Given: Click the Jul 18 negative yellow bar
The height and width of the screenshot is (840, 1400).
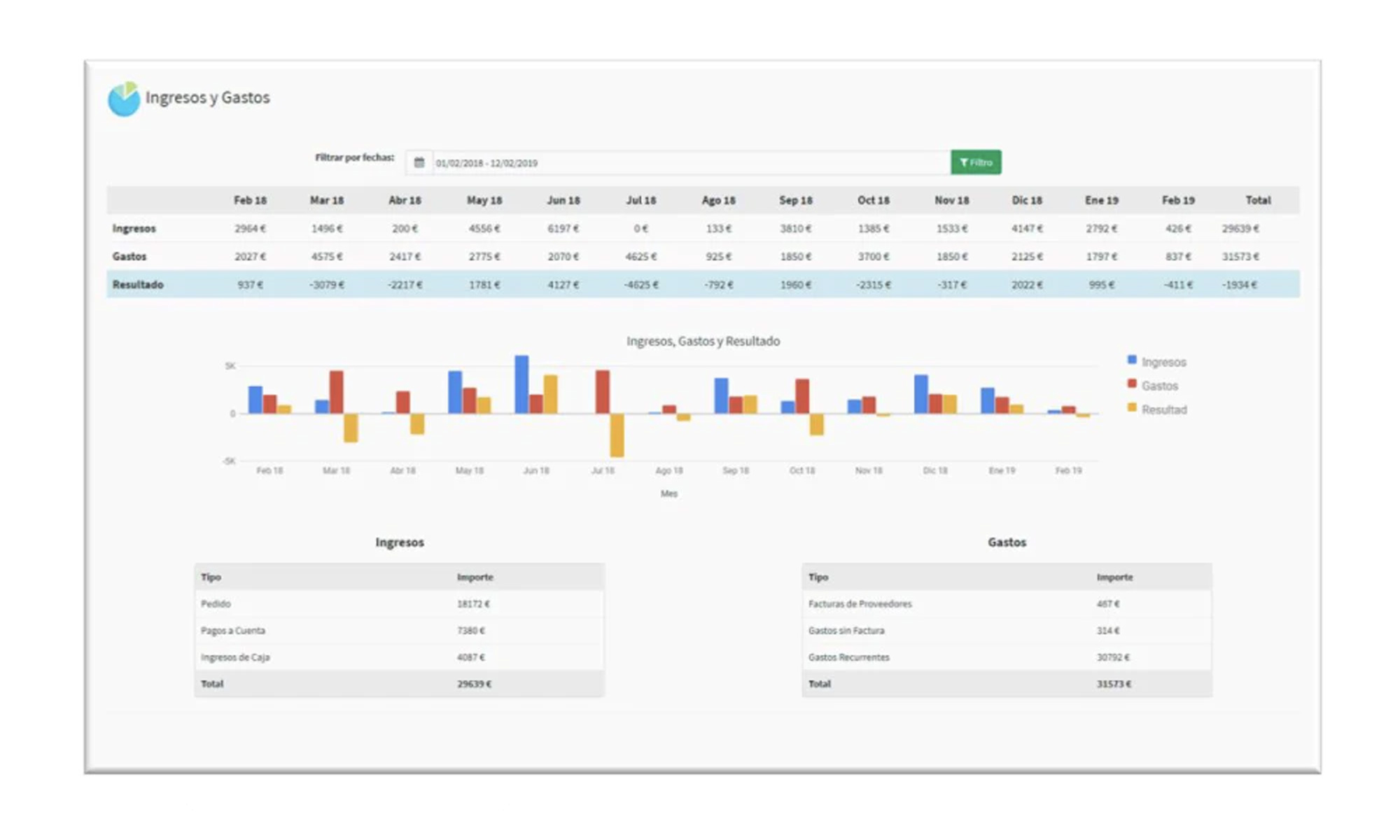Looking at the screenshot, I should (x=617, y=435).
